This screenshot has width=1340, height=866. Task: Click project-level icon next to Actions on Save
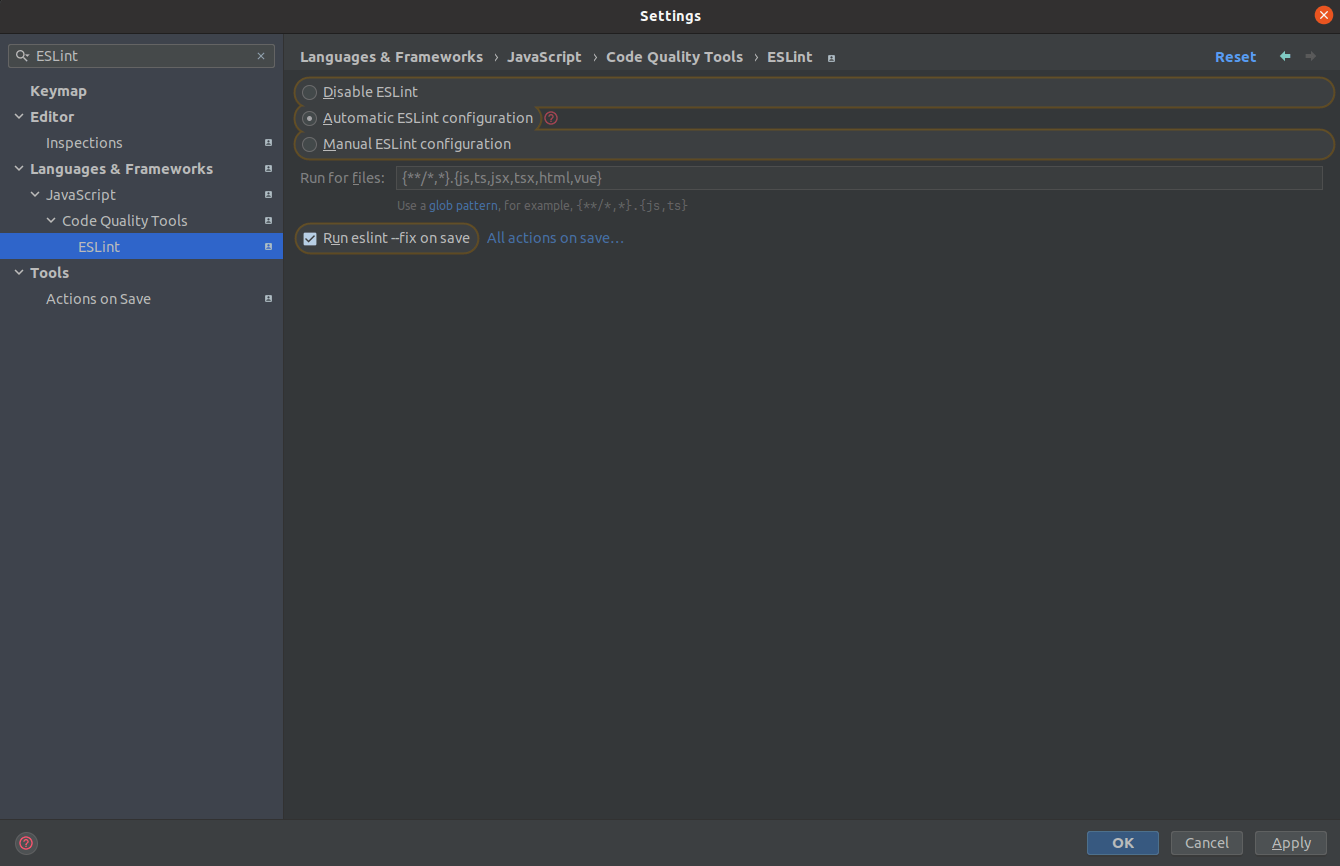point(268,299)
